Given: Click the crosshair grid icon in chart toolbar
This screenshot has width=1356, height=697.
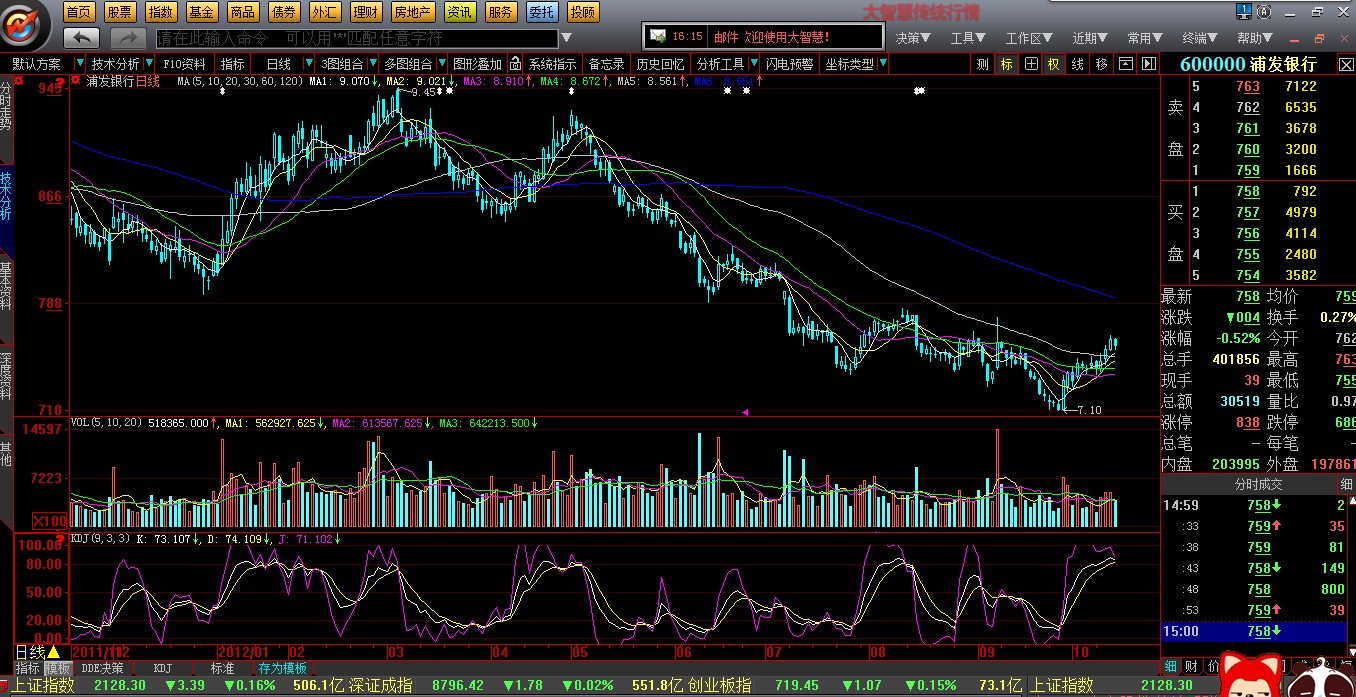Looking at the screenshot, I should tap(1031, 64).
